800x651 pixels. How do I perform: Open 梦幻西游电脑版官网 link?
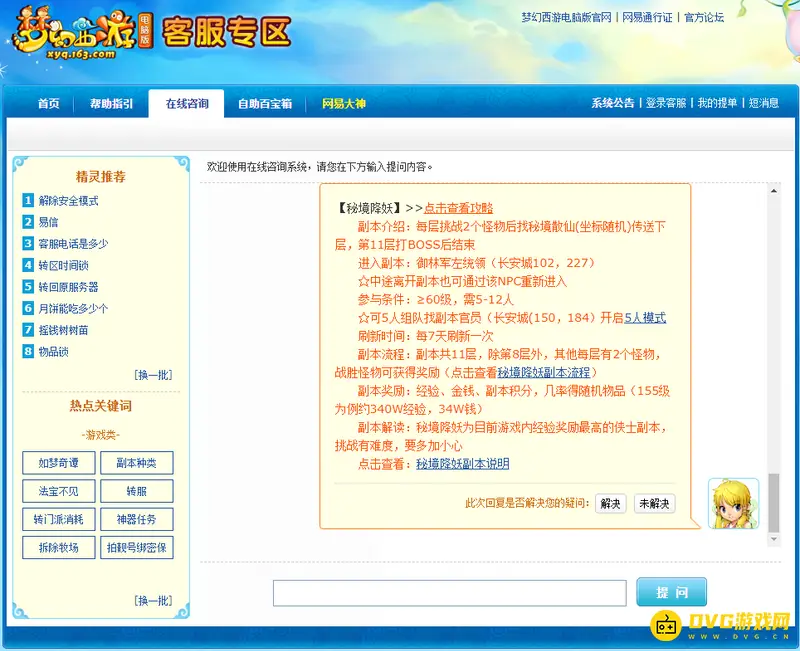tap(566, 17)
